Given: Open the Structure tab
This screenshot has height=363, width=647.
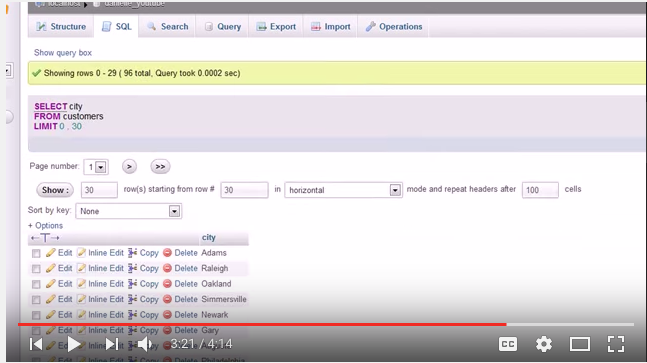Looking at the screenshot, I should [61, 27].
